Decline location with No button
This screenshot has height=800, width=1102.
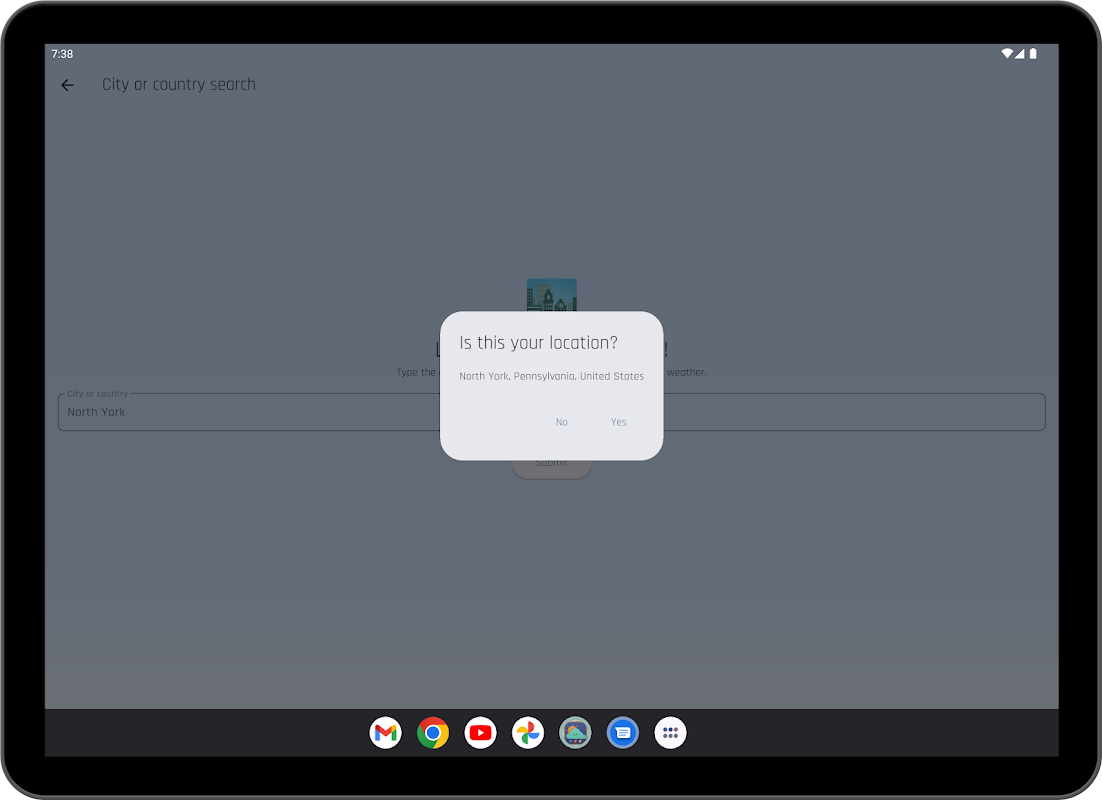(x=562, y=422)
